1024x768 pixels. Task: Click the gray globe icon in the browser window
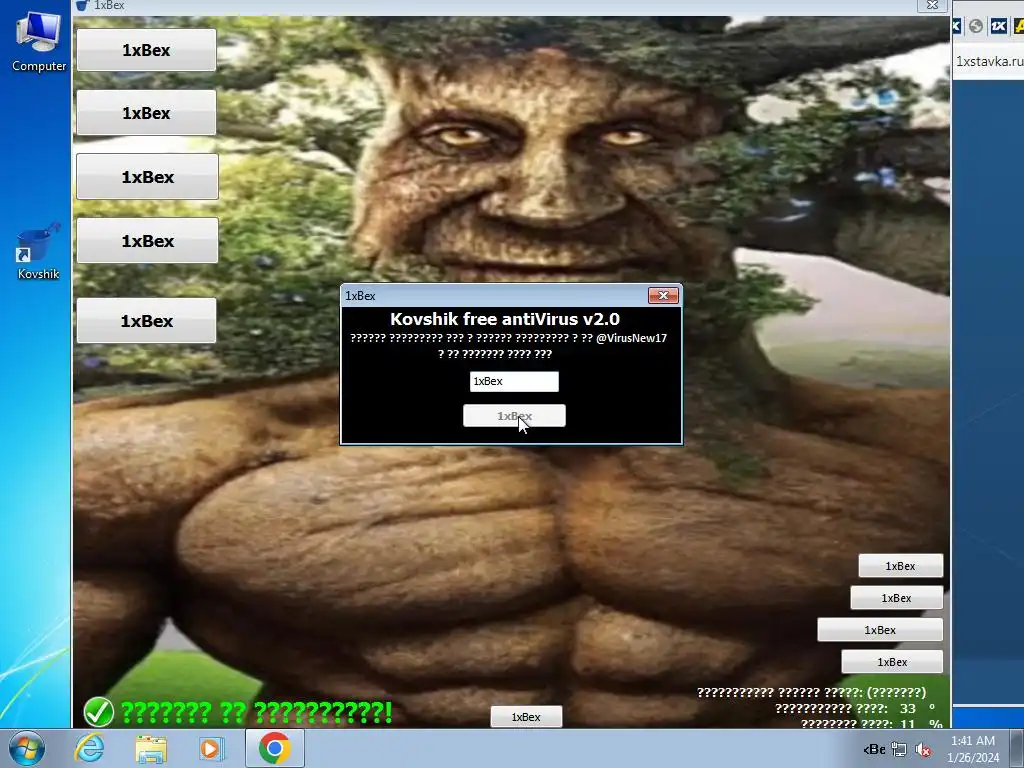976,26
